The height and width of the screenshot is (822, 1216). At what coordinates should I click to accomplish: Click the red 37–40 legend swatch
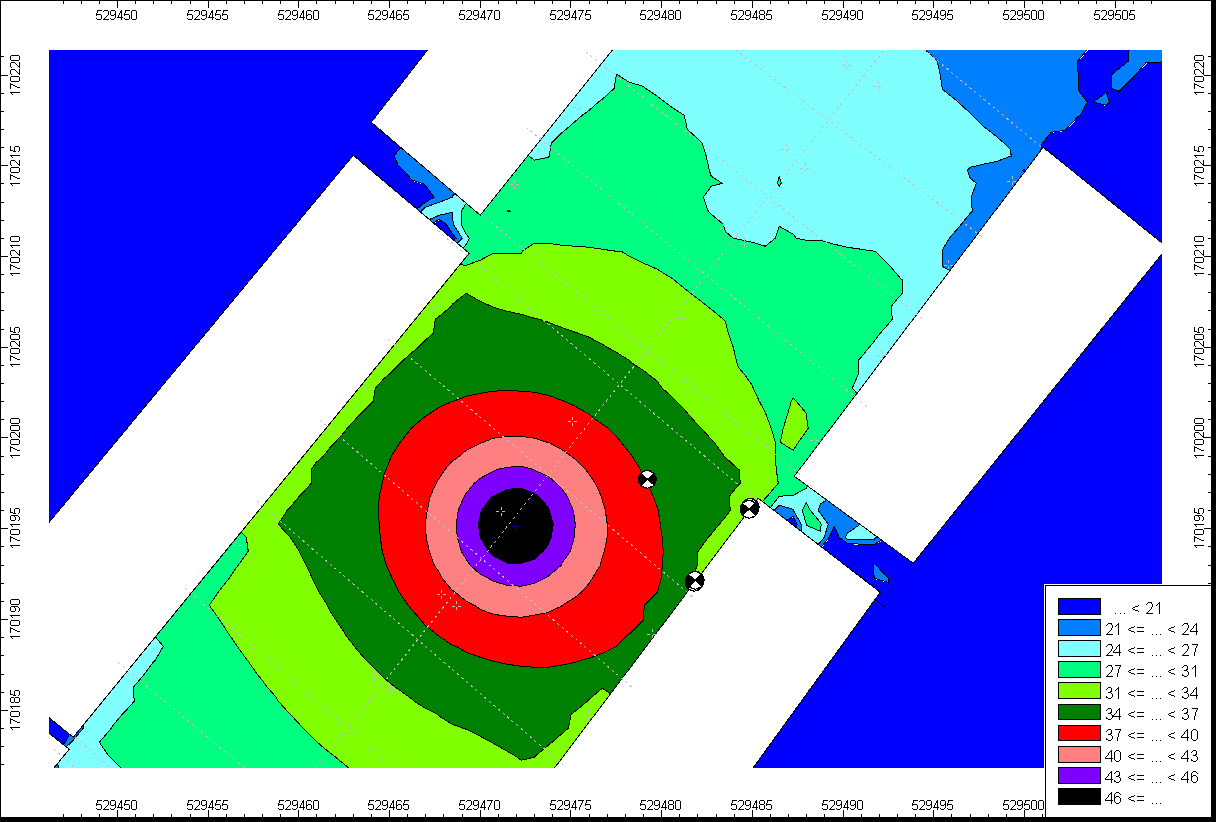click(1079, 734)
